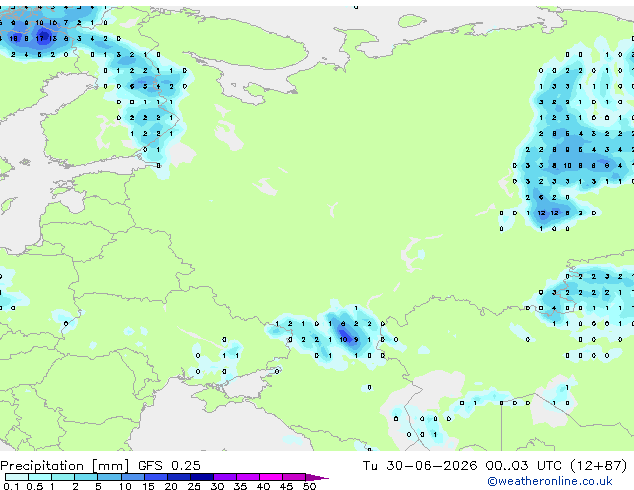Click the legend label "30"
Screen dimensions: 634x490
click(217, 486)
